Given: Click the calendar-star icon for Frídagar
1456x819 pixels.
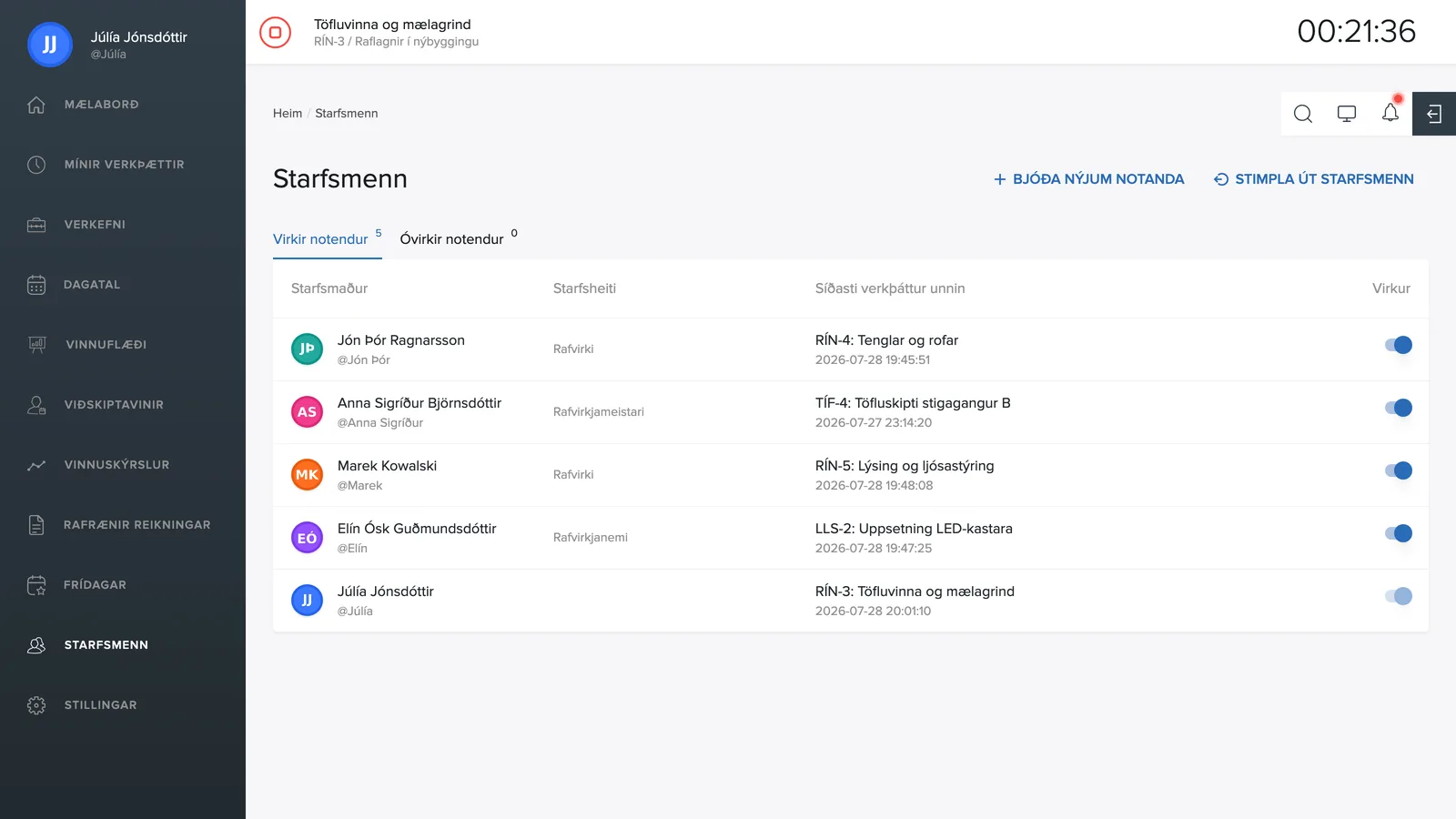Looking at the screenshot, I should pos(36,585).
